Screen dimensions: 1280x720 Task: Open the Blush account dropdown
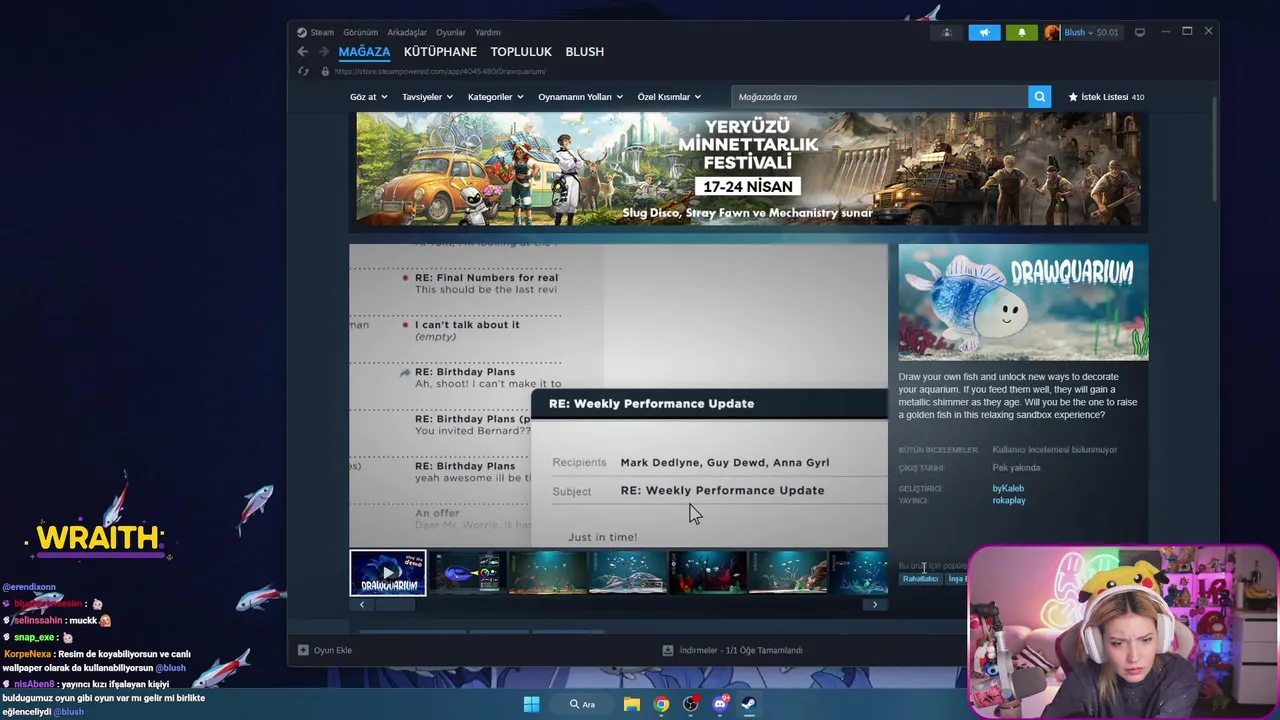[x=1078, y=32]
